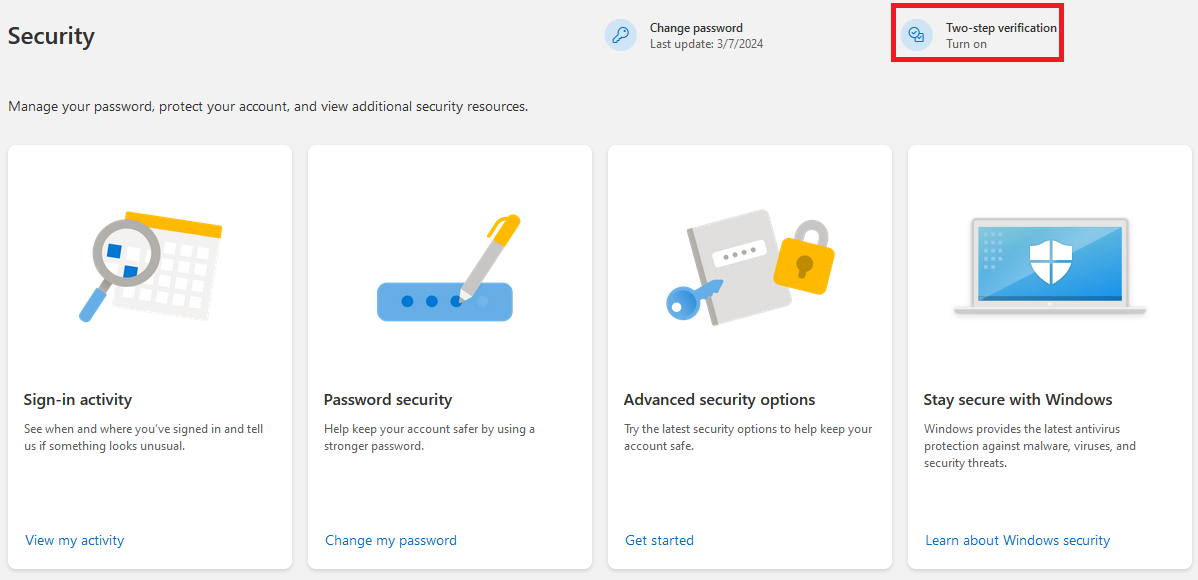Click the Security page title
1198x580 pixels.
[51, 36]
